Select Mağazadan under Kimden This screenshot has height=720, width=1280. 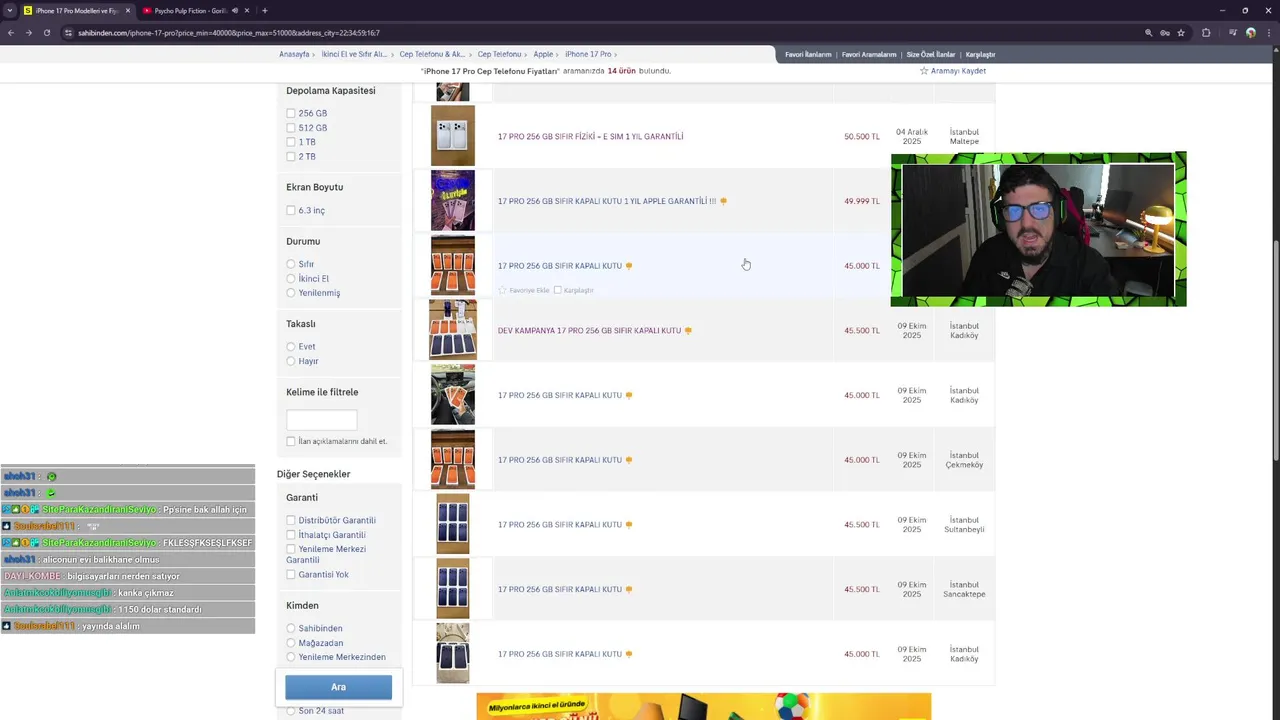tap(291, 643)
